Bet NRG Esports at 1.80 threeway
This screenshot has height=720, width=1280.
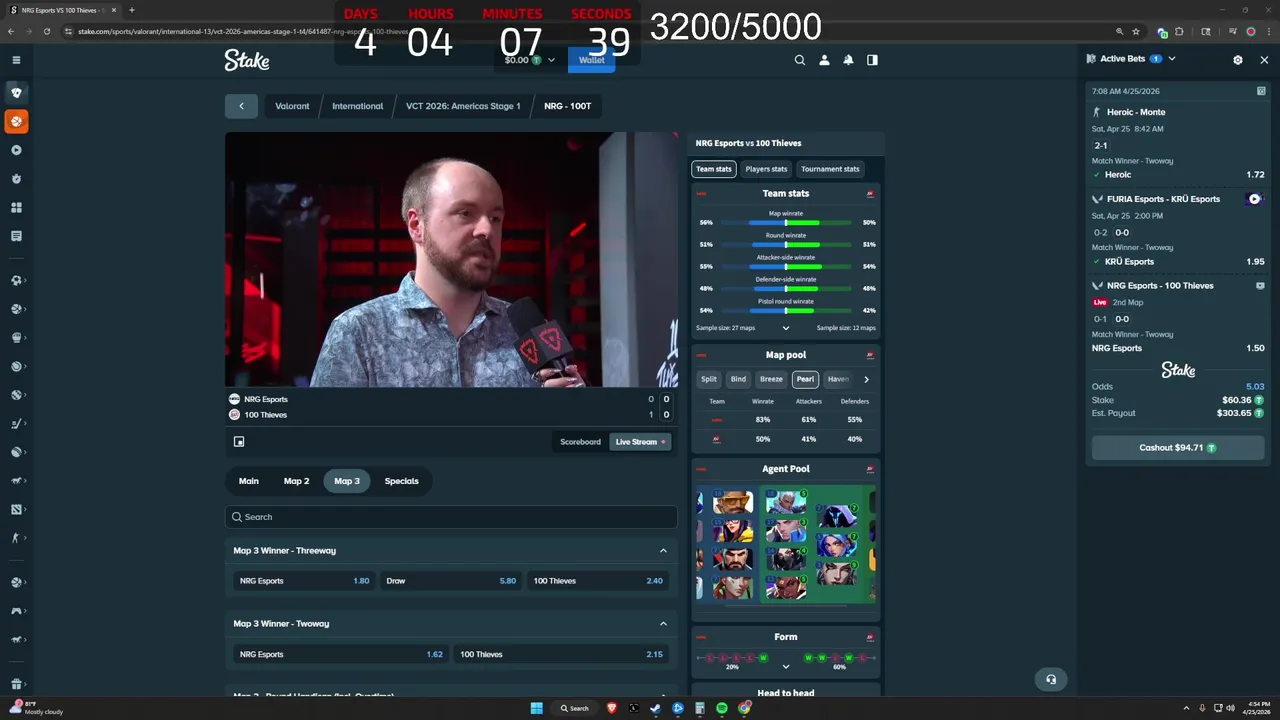tap(304, 581)
